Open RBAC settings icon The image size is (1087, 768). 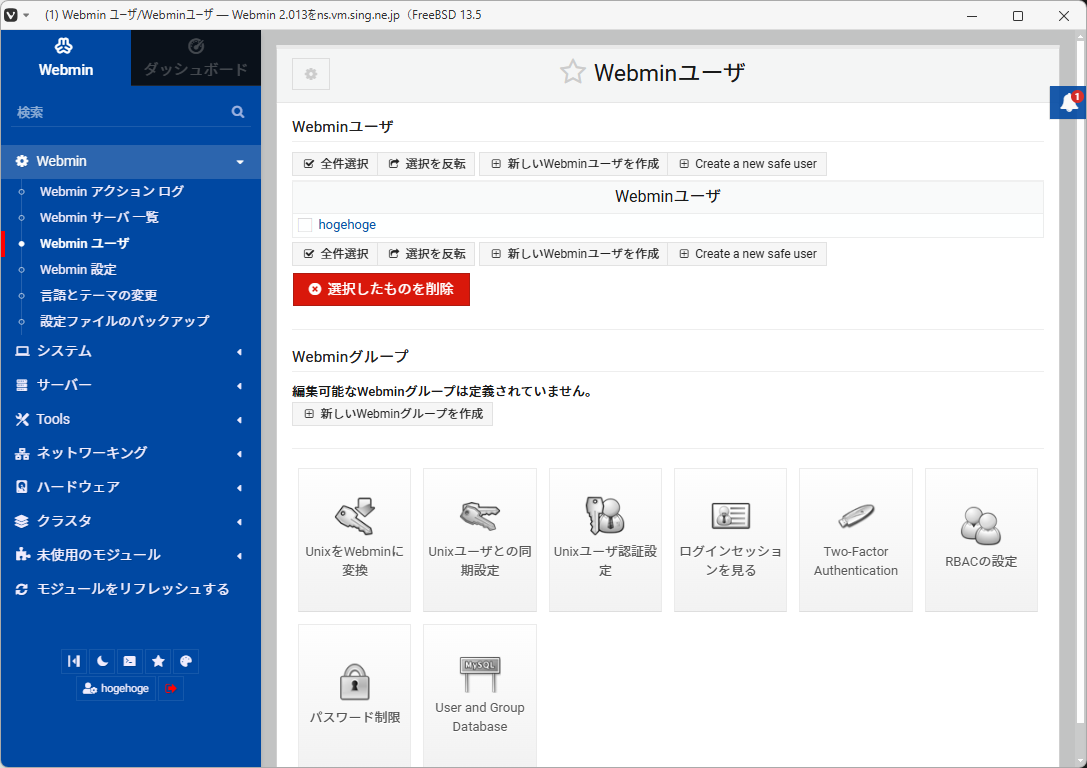(981, 540)
